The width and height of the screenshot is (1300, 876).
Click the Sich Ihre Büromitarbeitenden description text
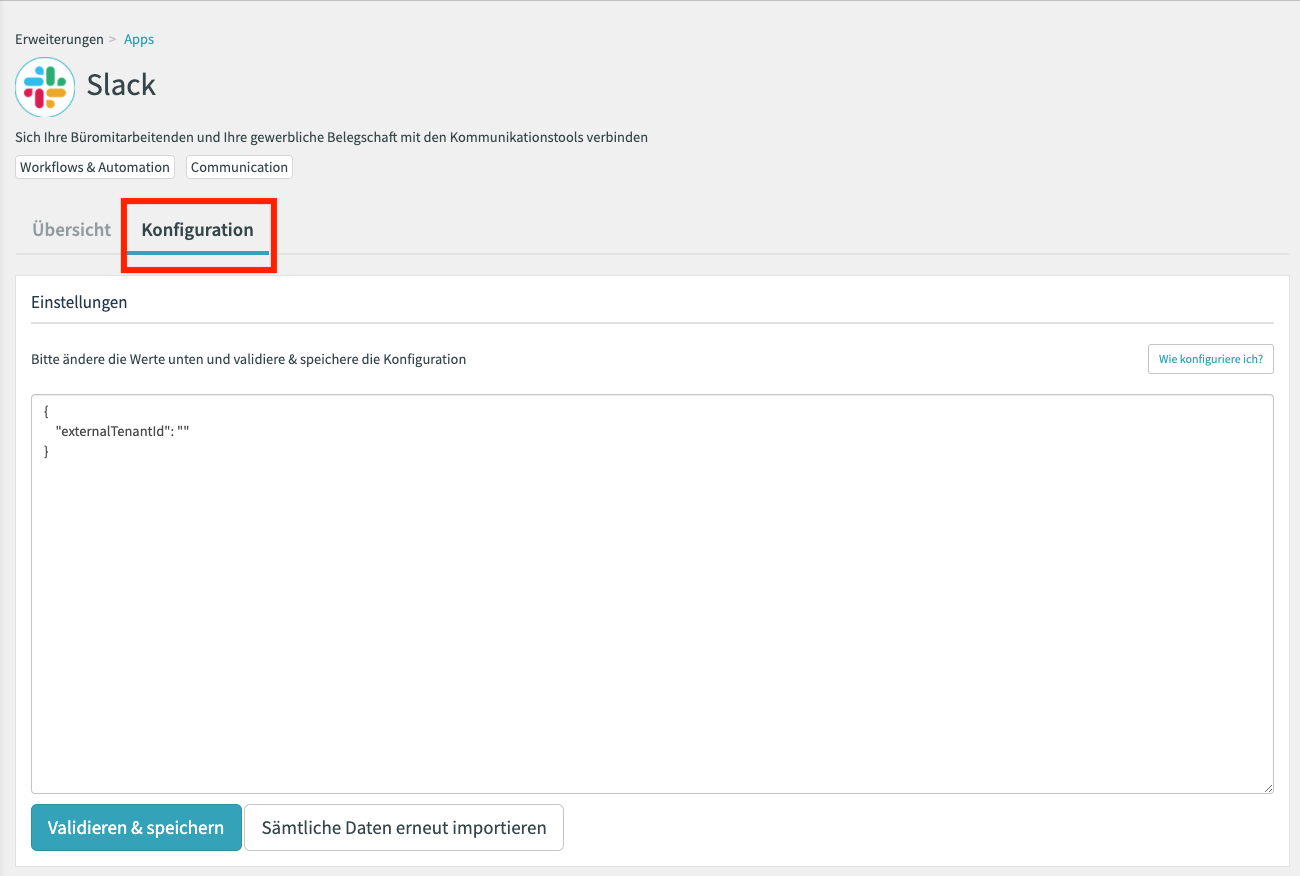(x=331, y=137)
